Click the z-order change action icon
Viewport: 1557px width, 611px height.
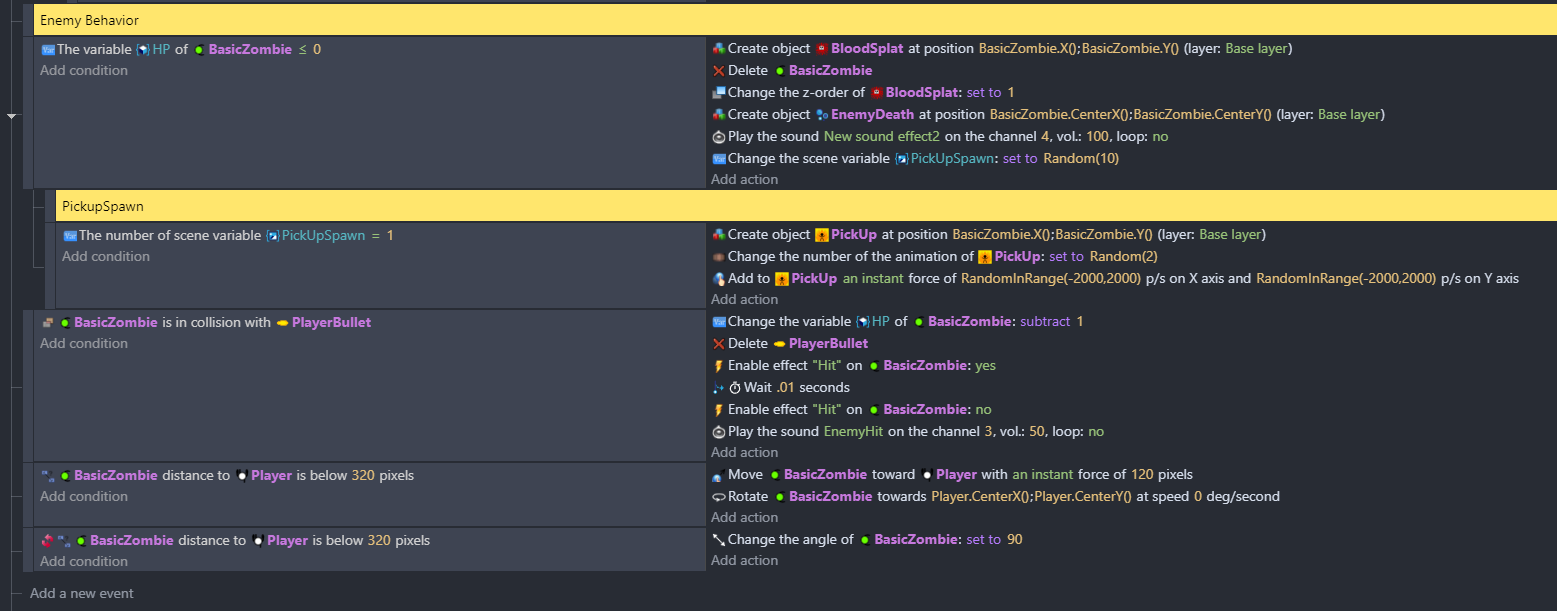click(718, 92)
